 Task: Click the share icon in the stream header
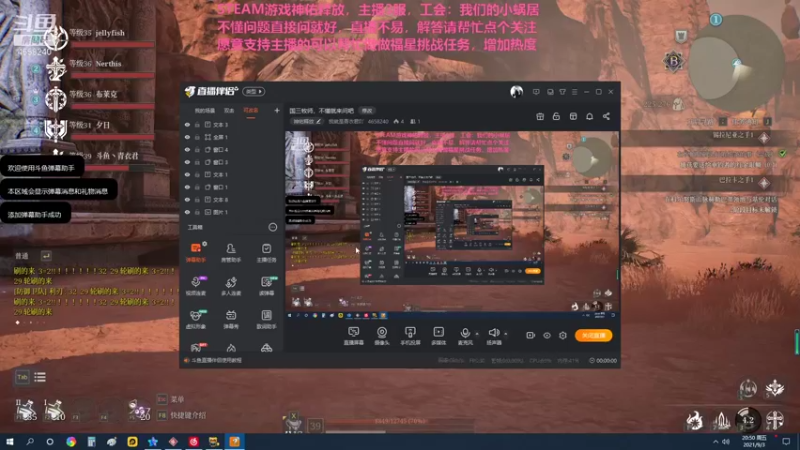(606, 116)
